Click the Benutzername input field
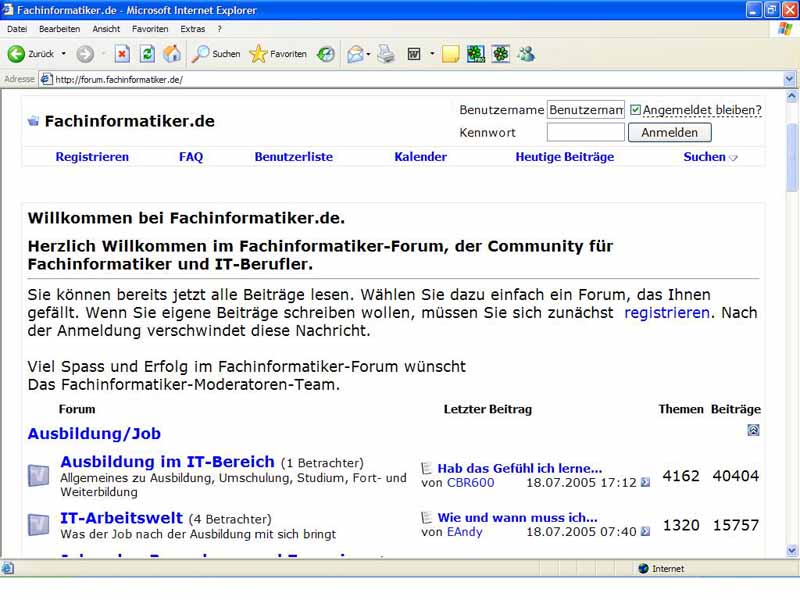The height and width of the screenshot is (600, 800). 586,110
